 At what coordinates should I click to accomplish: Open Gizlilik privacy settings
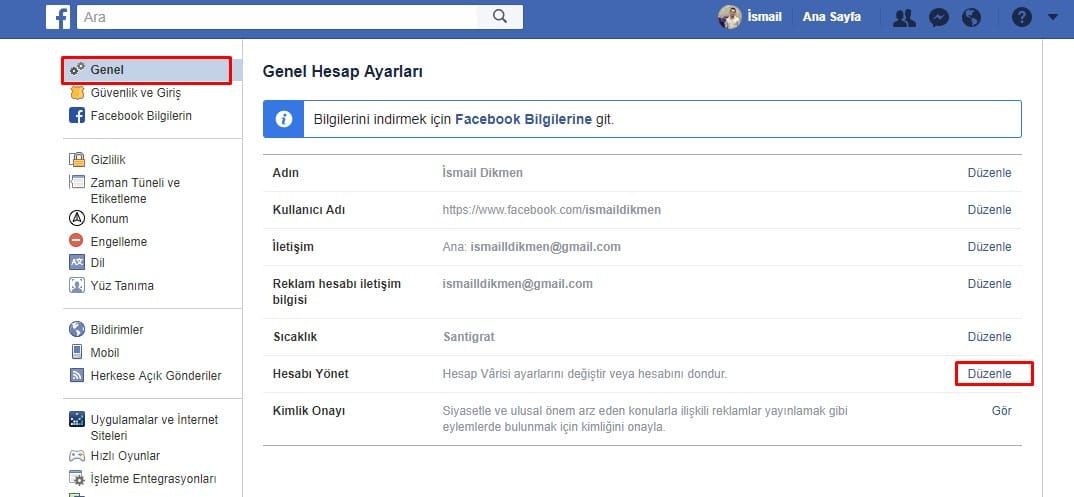pos(108,160)
